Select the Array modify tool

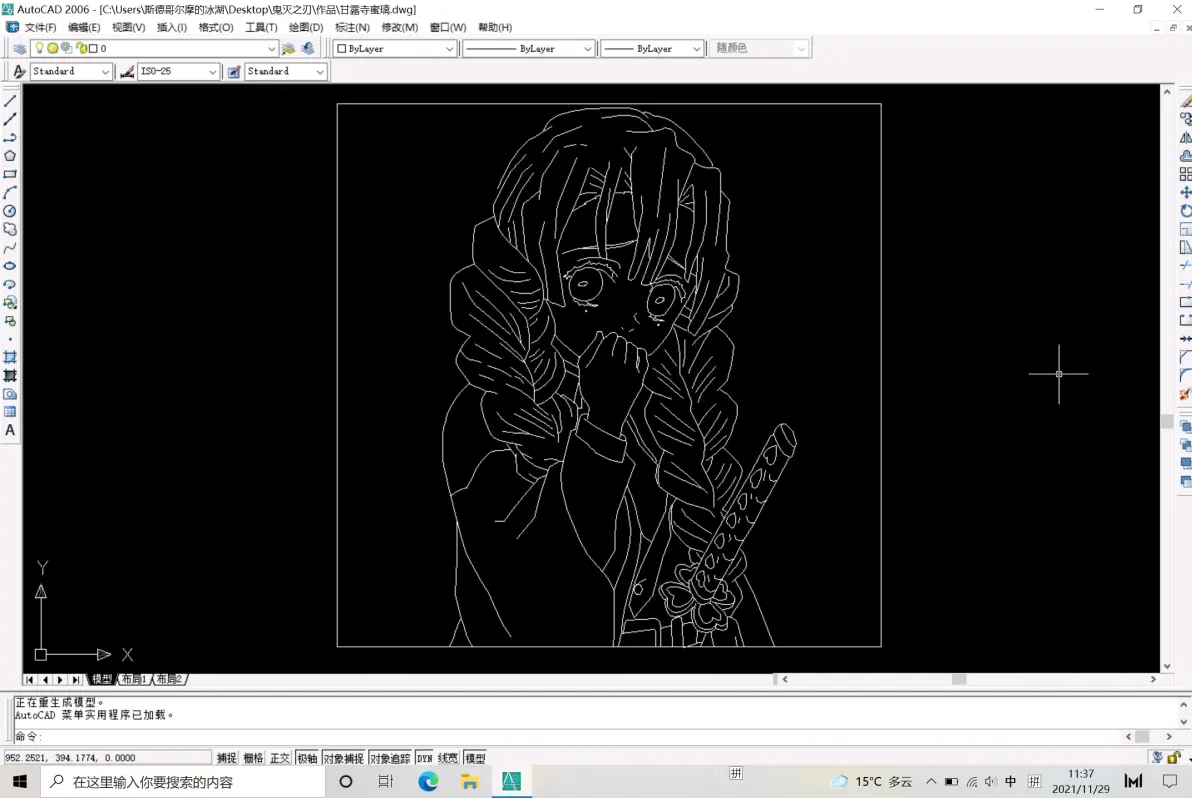click(1185, 174)
